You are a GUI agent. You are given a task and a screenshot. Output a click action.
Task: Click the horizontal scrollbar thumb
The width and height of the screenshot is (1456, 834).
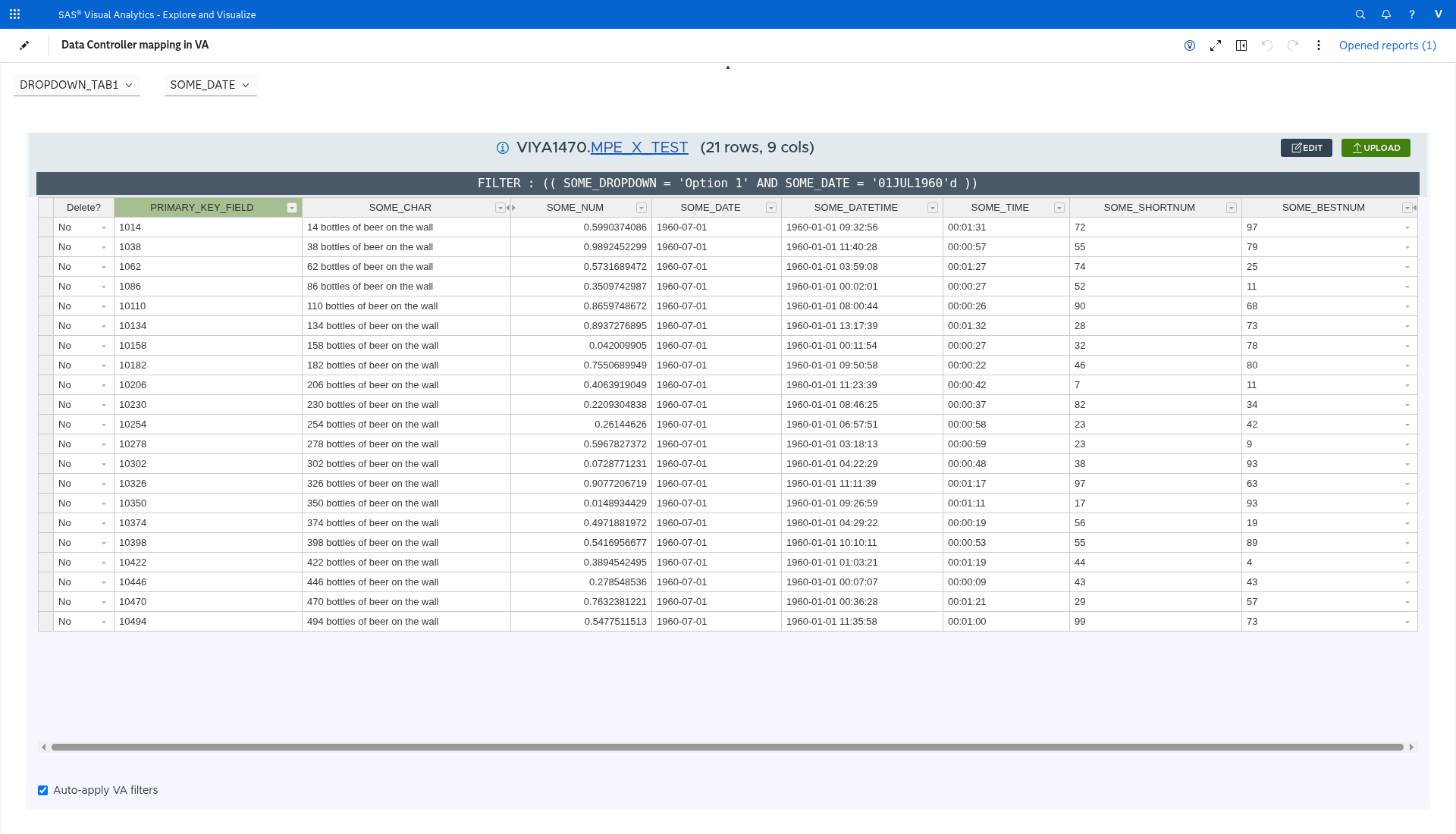click(x=727, y=748)
